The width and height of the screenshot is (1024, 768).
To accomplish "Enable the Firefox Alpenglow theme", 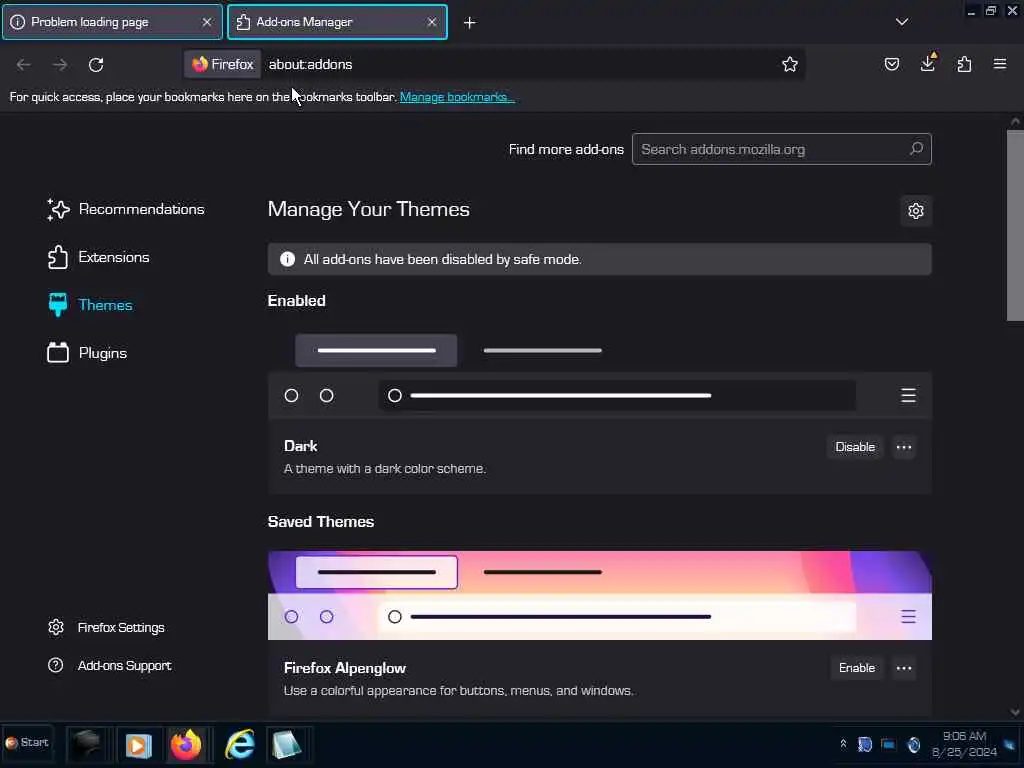I will tap(857, 668).
